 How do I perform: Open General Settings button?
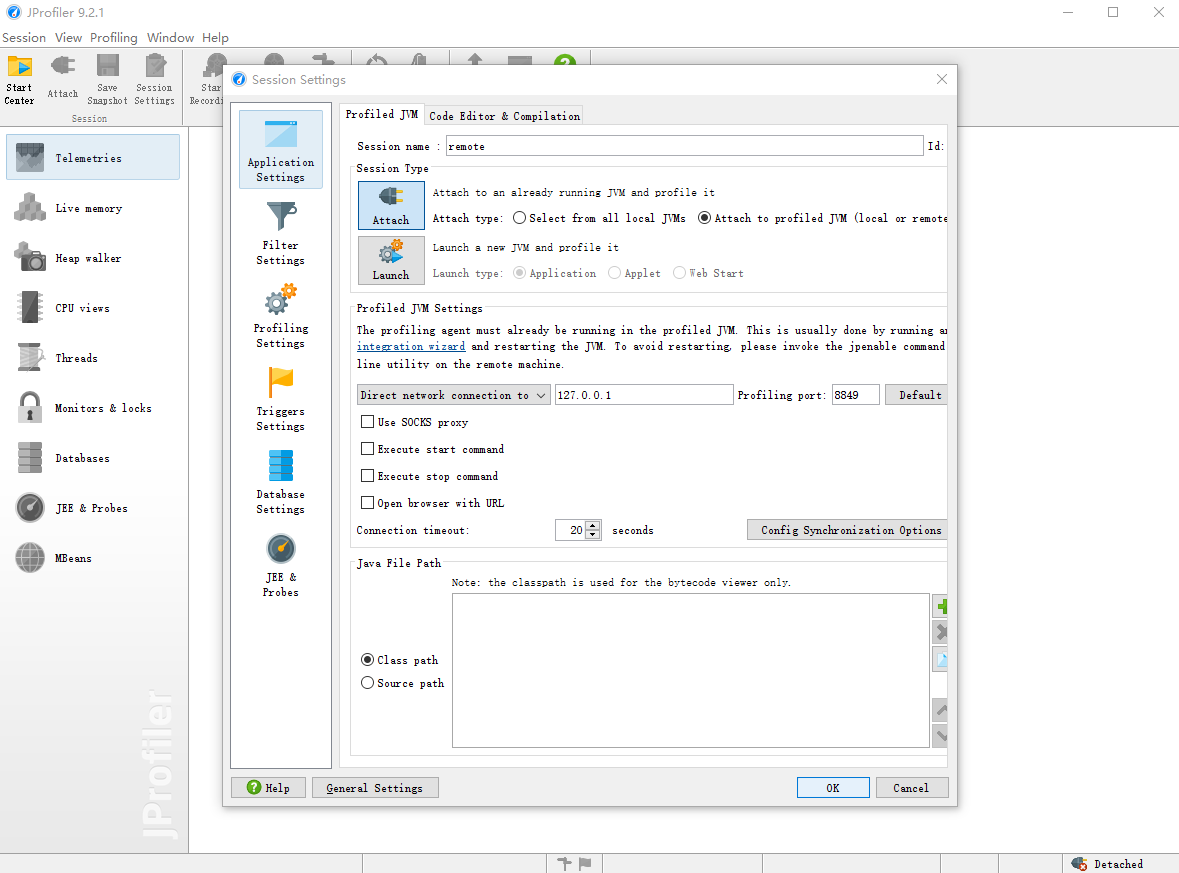pos(374,787)
